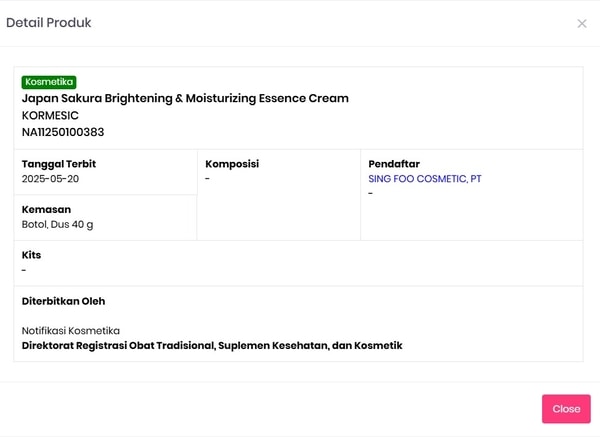Click the Pendaftar heading
The height and width of the screenshot is (437, 600).
pyautogui.click(x=393, y=164)
